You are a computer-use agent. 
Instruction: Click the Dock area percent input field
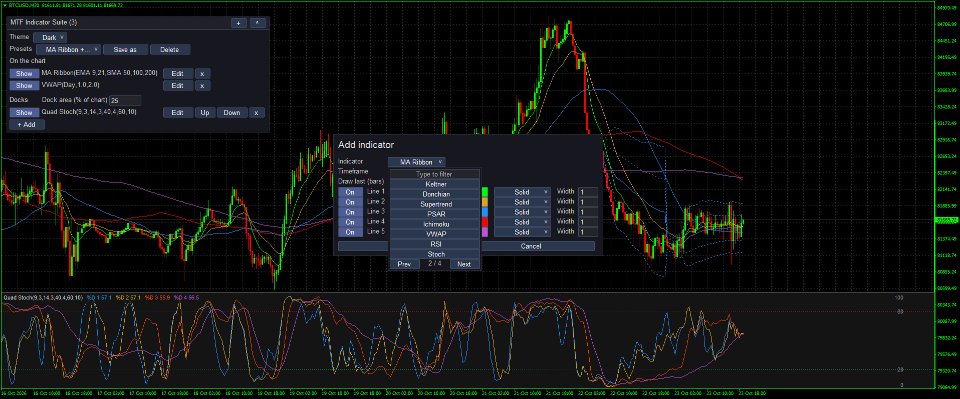click(x=125, y=100)
